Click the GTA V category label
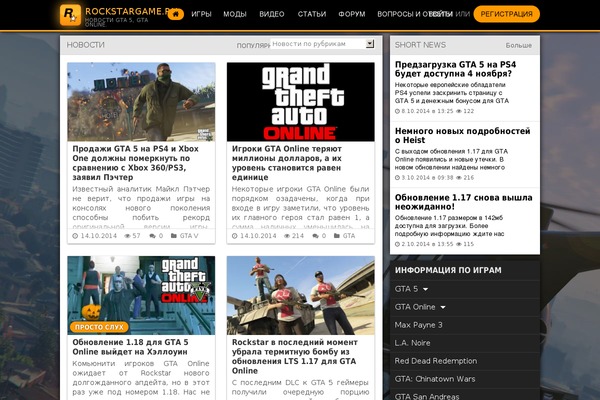600x400 pixels. point(189,236)
